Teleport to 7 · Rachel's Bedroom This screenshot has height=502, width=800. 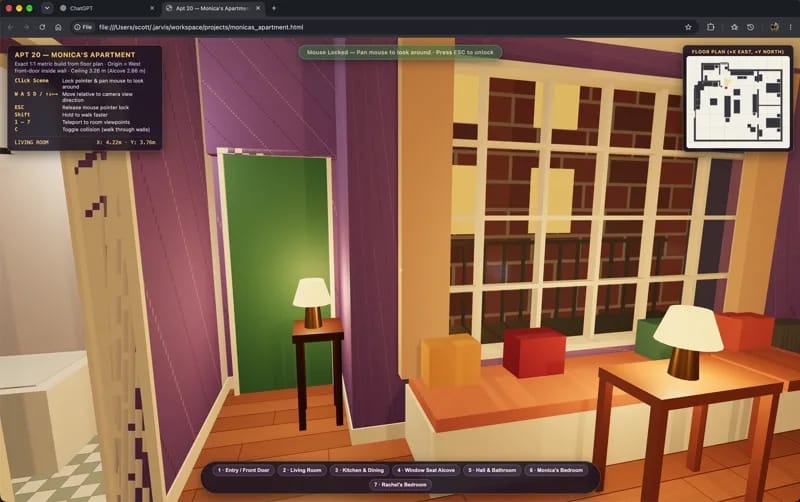click(401, 484)
